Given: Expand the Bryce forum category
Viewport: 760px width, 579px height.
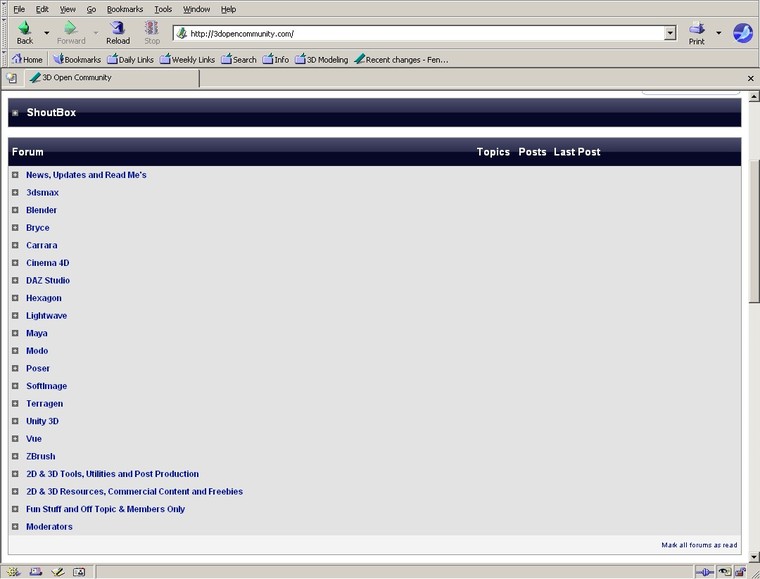Looking at the screenshot, I should (15, 228).
